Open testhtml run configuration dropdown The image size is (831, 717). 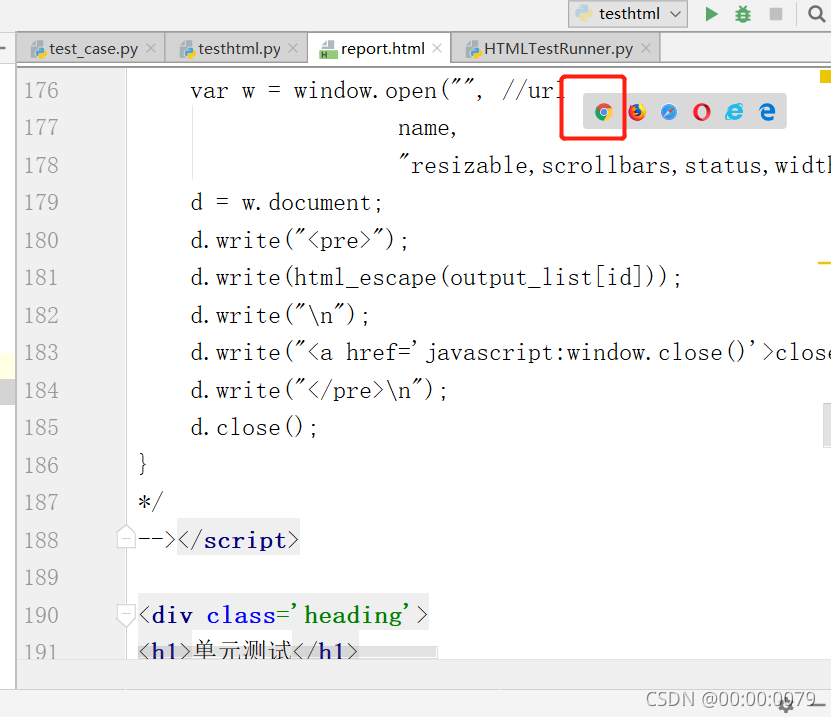coord(628,14)
